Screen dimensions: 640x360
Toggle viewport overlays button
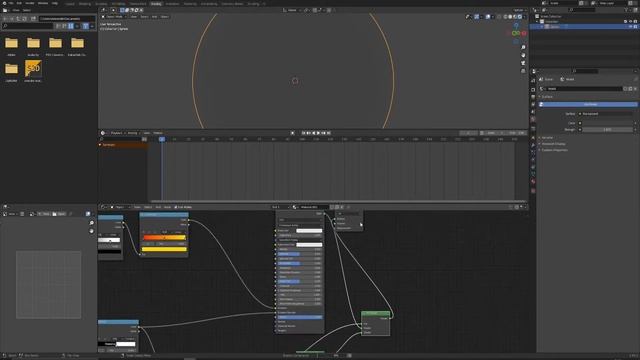(x=488, y=17)
